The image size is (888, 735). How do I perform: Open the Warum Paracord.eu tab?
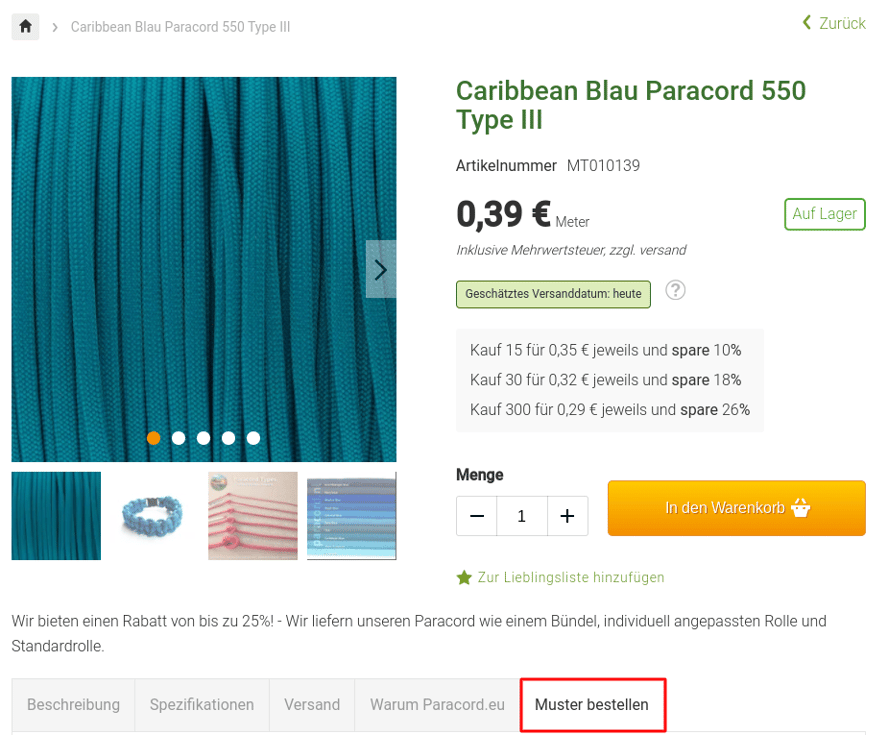coord(437,704)
